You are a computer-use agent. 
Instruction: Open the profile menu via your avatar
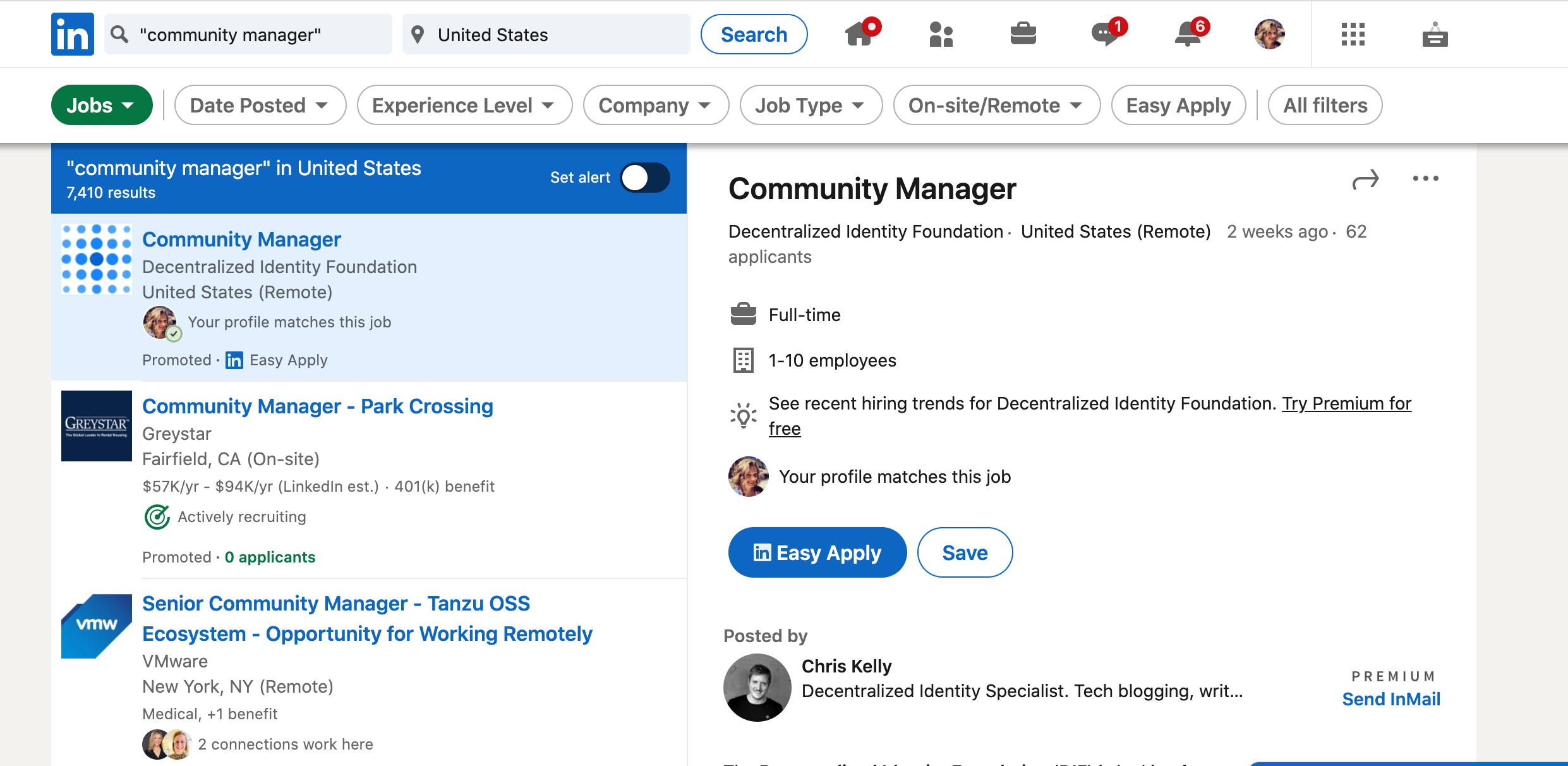point(1270,35)
